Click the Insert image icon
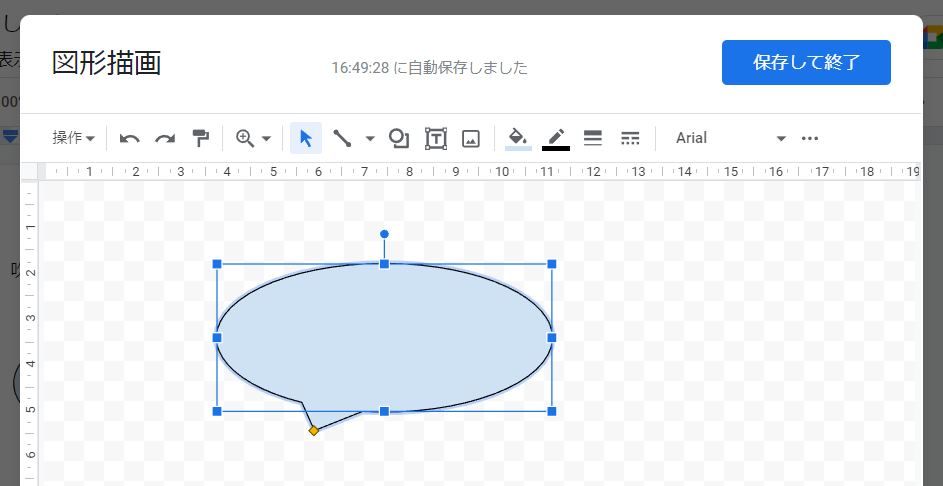The height and width of the screenshot is (486, 943). click(470, 138)
